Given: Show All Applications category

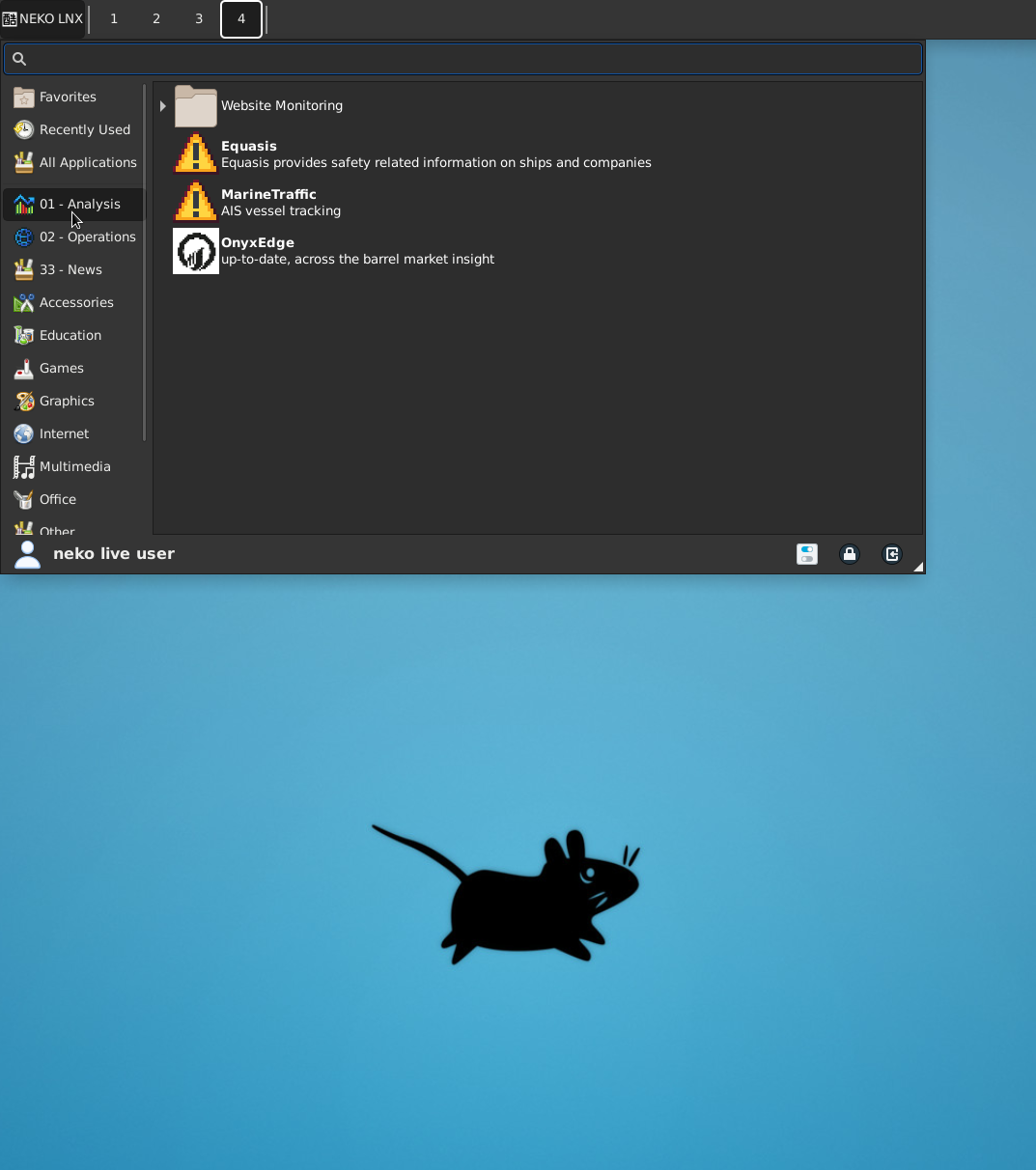Looking at the screenshot, I should point(73,162).
